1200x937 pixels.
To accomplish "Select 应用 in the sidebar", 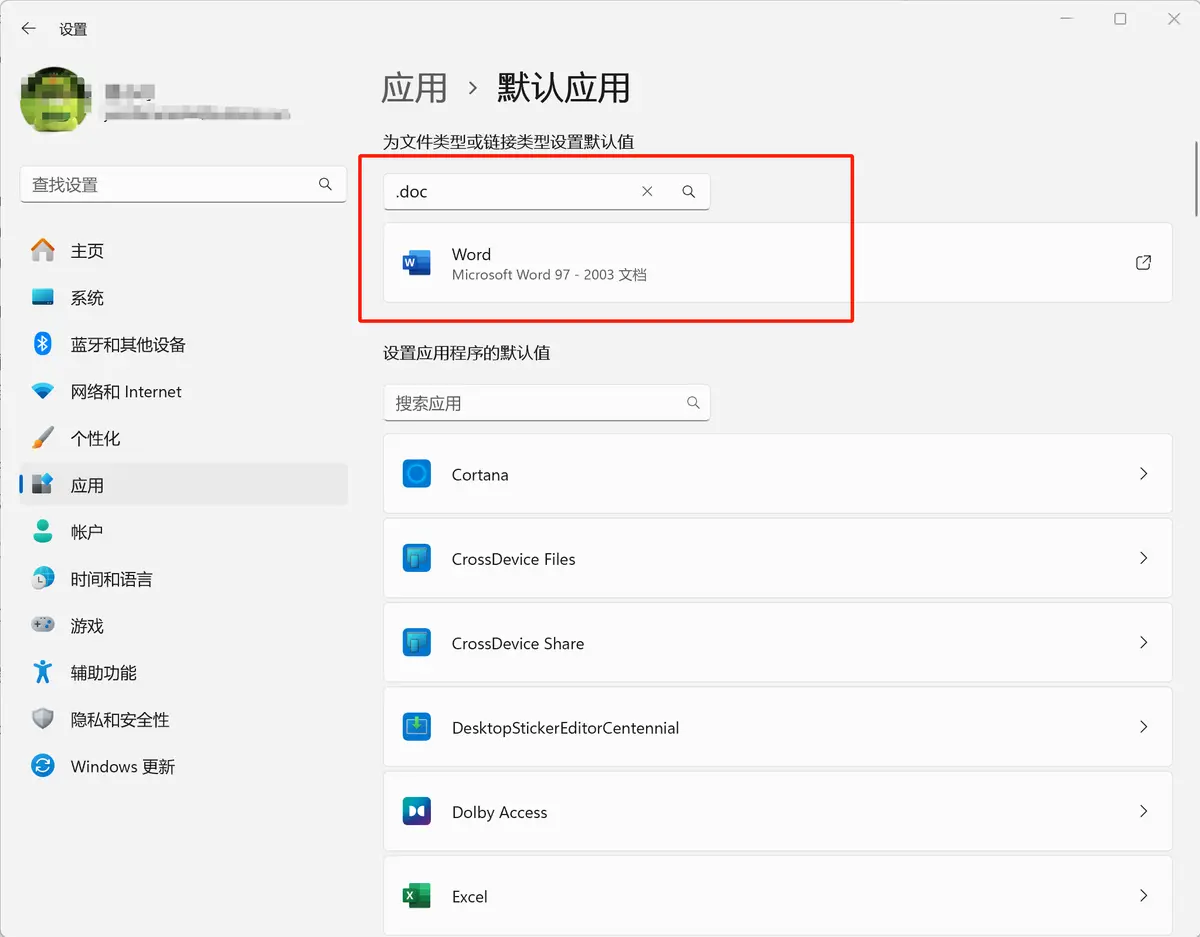I will click(184, 485).
